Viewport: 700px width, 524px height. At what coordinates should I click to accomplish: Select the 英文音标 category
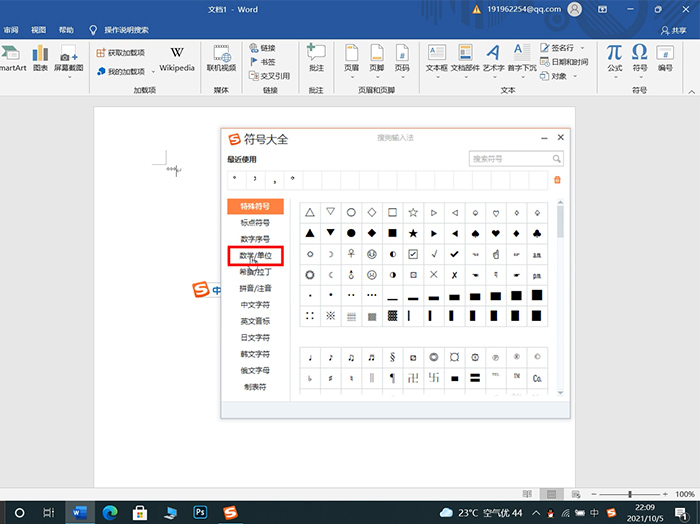coord(255,321)
